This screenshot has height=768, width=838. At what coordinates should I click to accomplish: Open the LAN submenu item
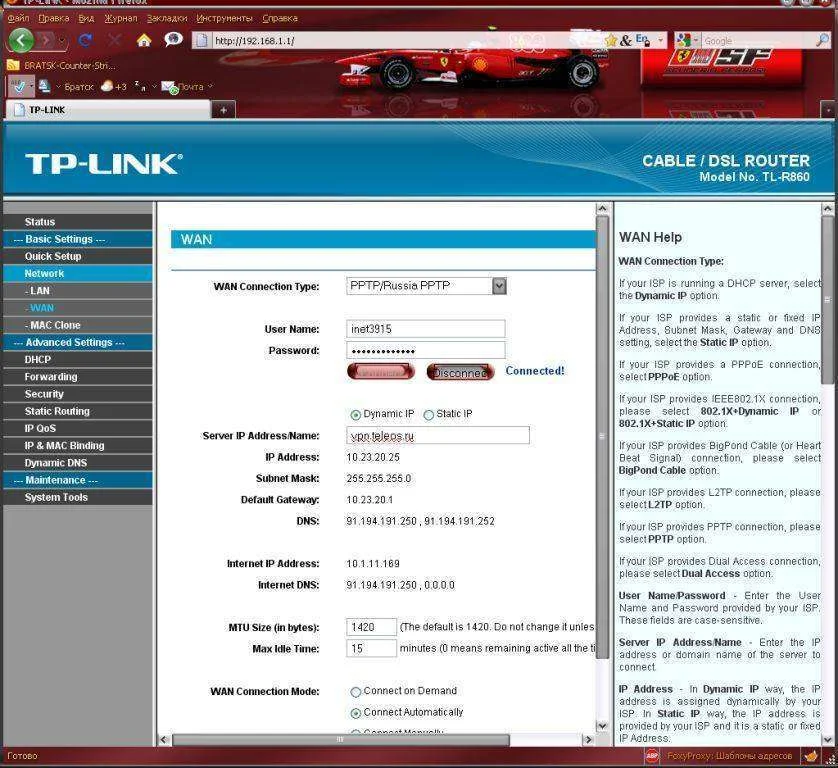(x=77, y=290)
